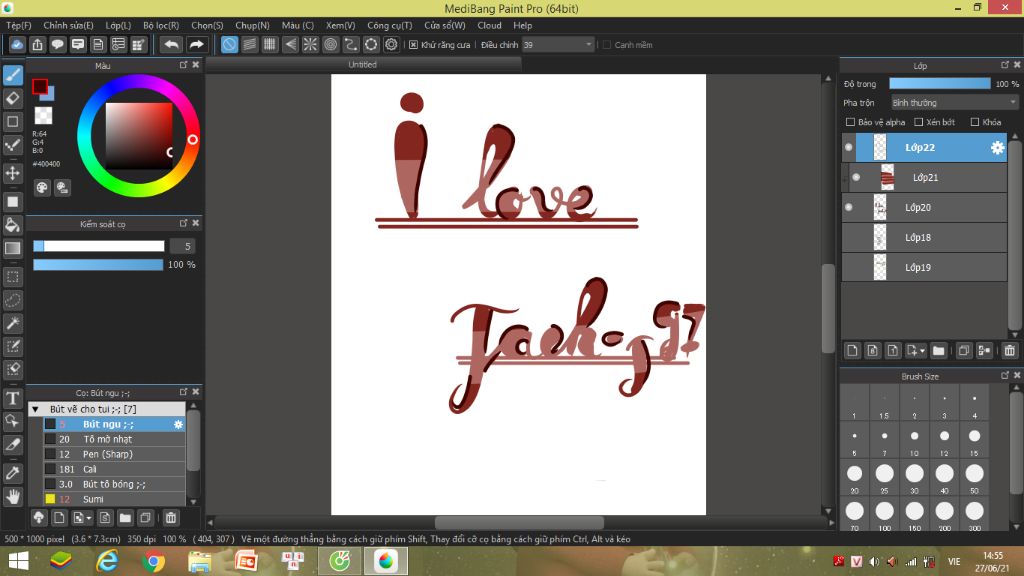Hide the Lớp20 layer visibility
1024x576 pixels.
click(x=849, y=207)
